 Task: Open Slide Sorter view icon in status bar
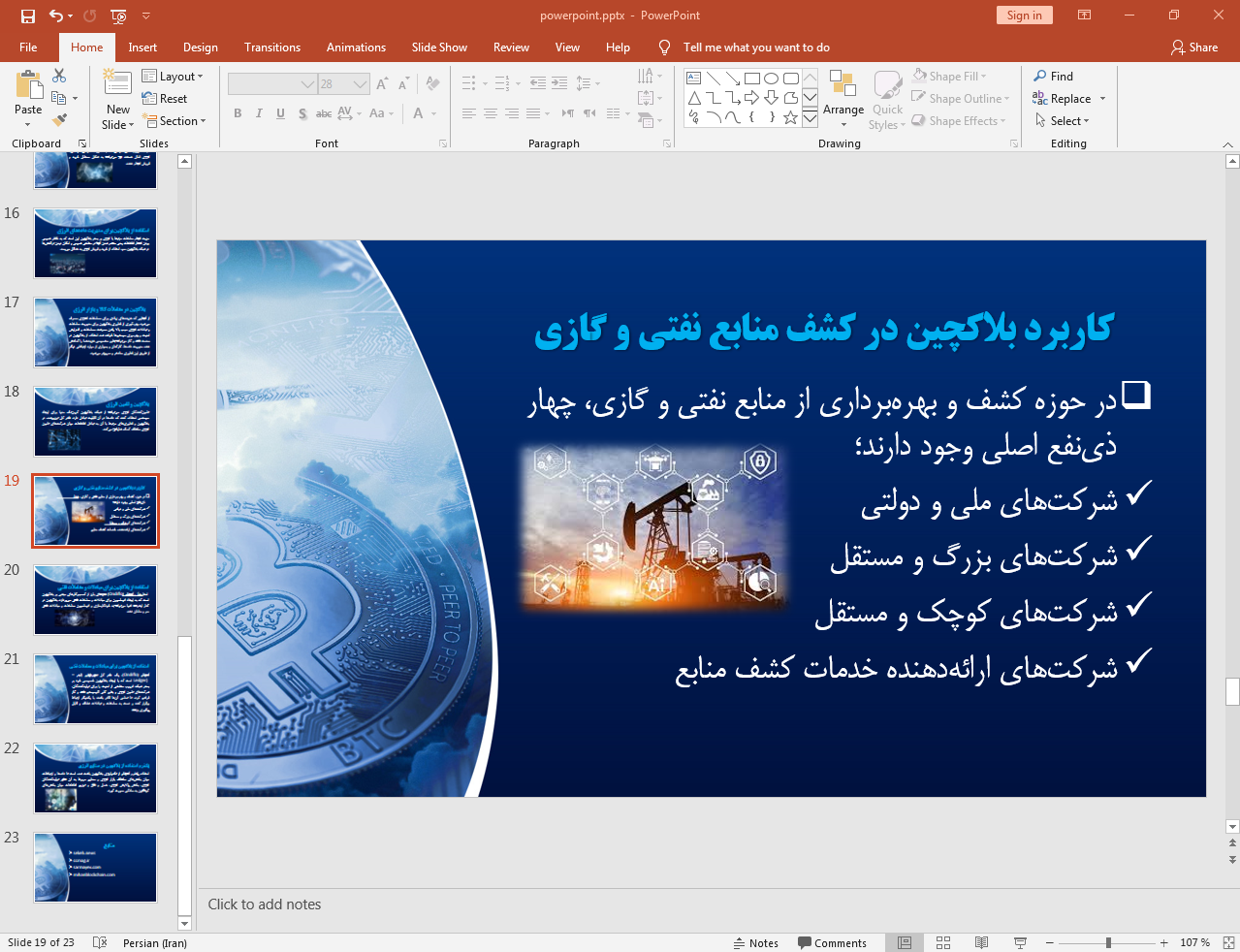[942, 942]
